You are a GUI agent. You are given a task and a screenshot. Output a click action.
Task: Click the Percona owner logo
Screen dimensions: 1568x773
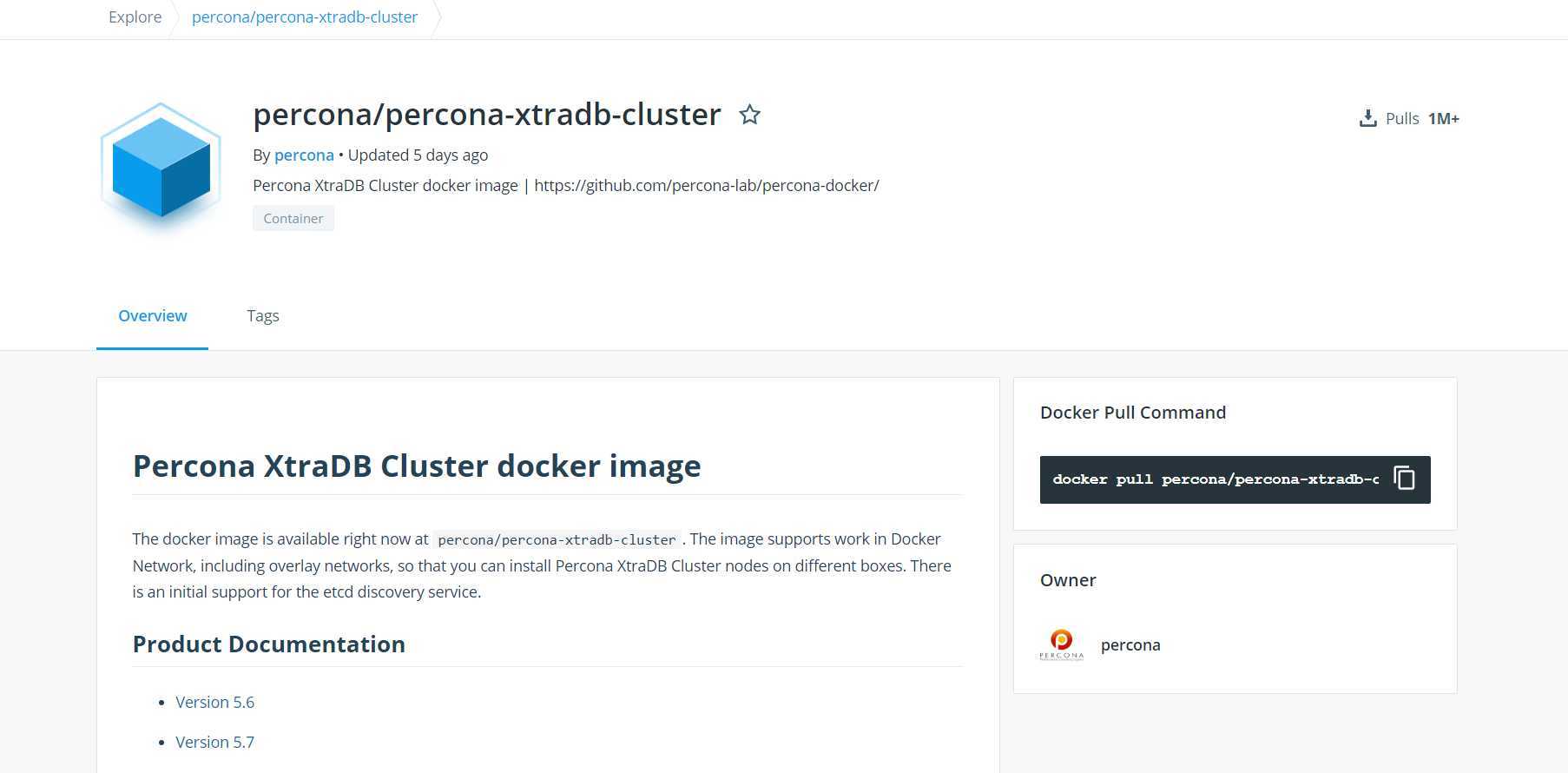(x=1061, y=645)
